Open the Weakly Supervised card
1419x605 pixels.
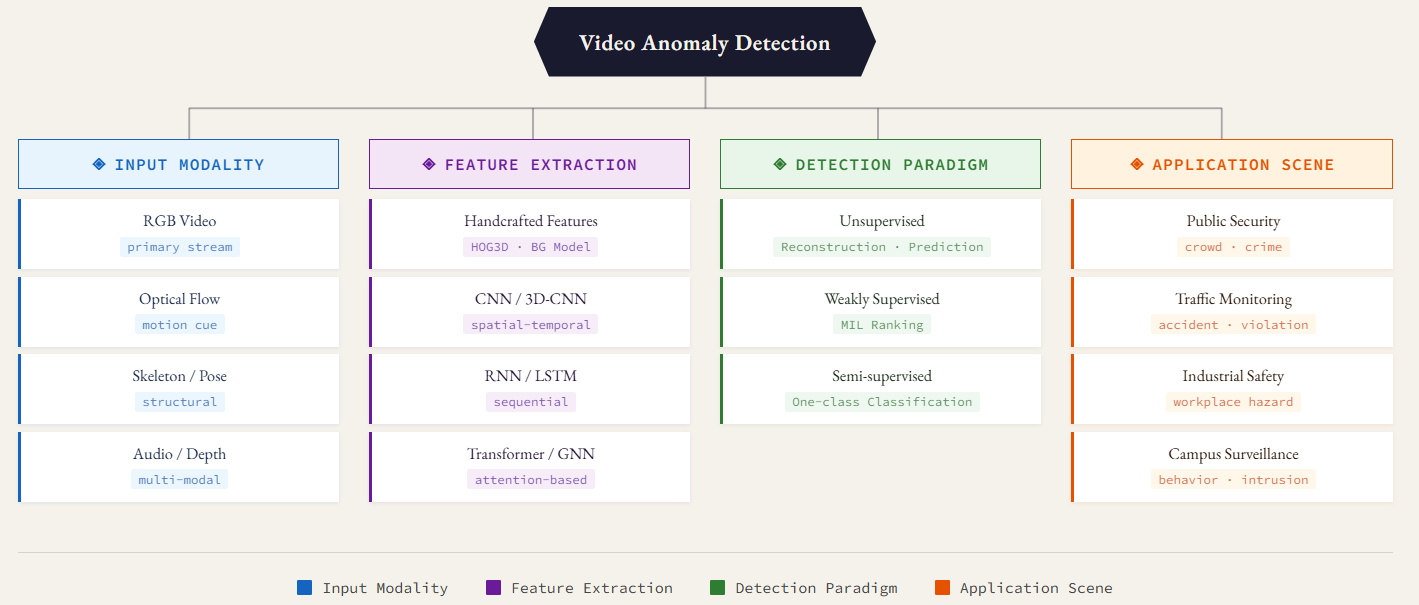tap(882, 311)
